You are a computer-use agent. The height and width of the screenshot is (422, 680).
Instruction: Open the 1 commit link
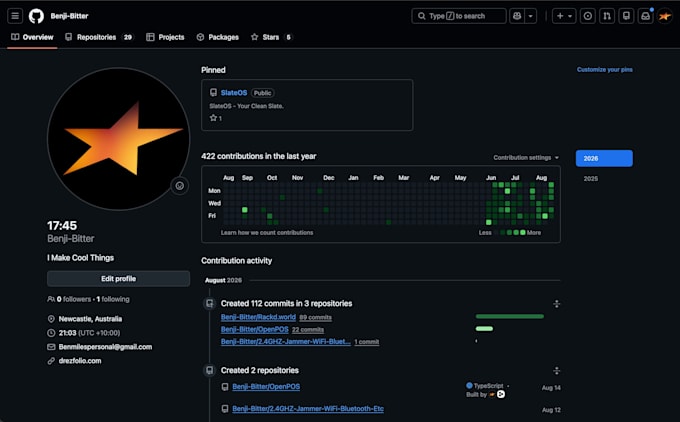(366, 342)
